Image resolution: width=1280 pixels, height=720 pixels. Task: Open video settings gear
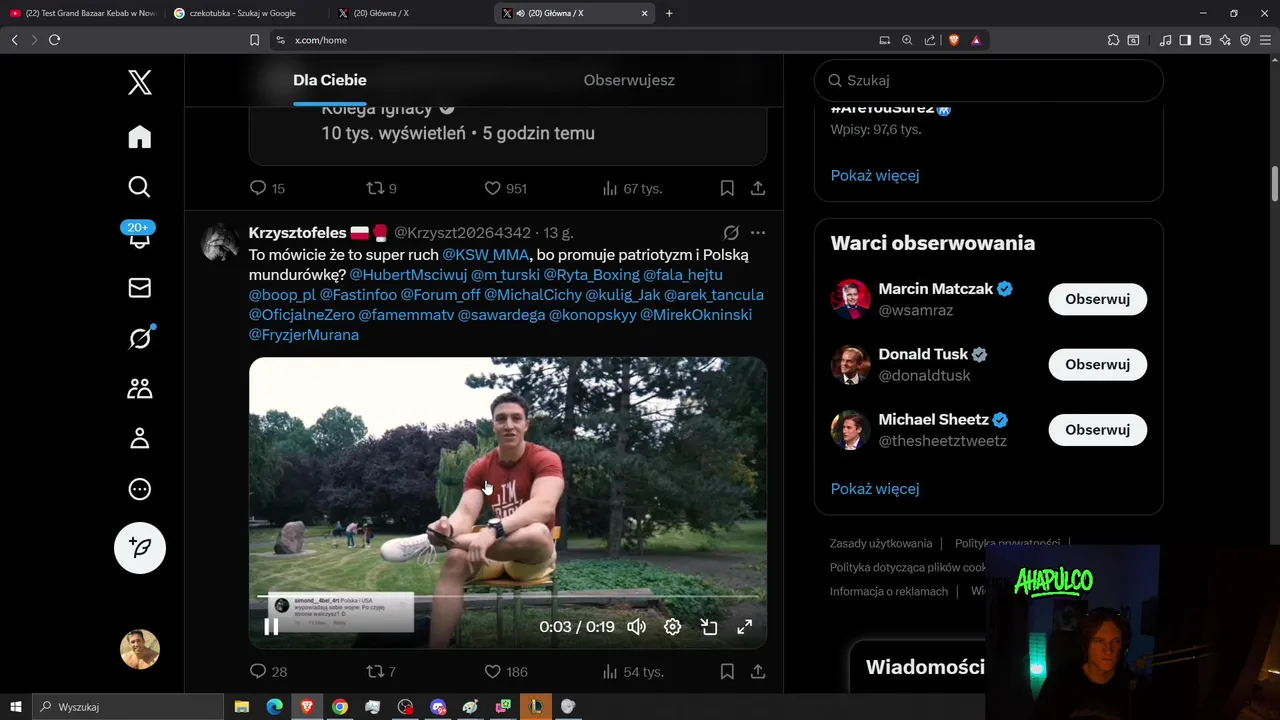(673, 627)
